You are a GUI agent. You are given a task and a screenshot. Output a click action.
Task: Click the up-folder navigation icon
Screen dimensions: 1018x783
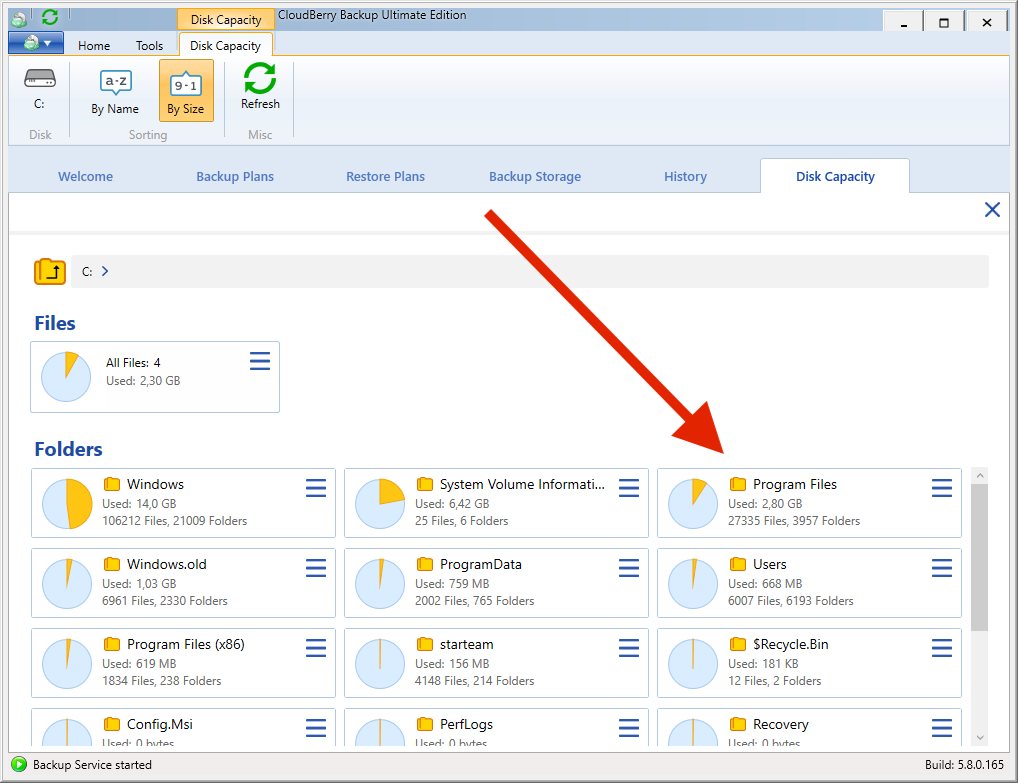point(50,271)
